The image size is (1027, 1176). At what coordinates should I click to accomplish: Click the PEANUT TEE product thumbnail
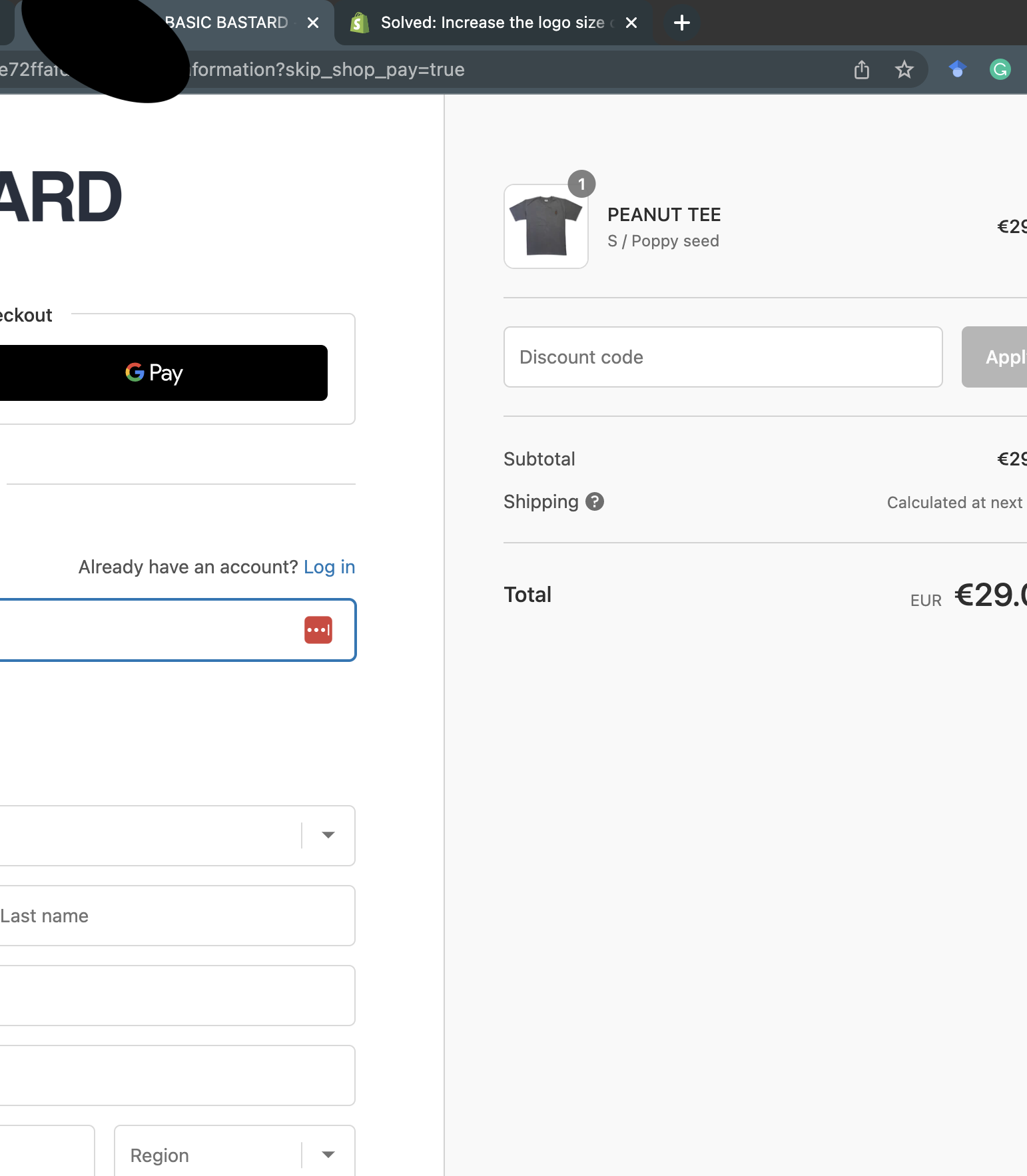click(546, 226)
